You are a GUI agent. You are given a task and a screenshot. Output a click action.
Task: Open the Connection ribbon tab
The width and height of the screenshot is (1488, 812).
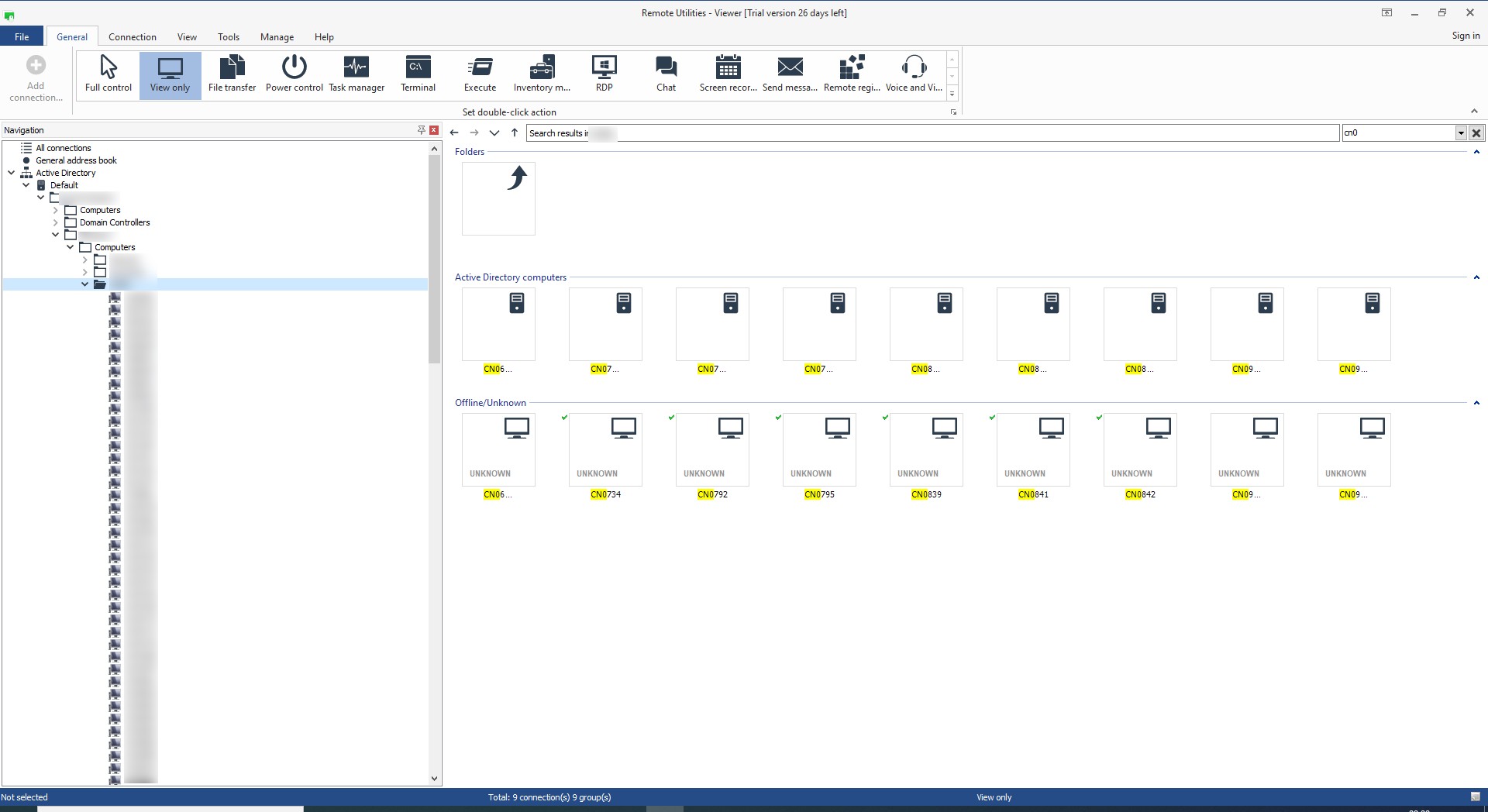132,37
